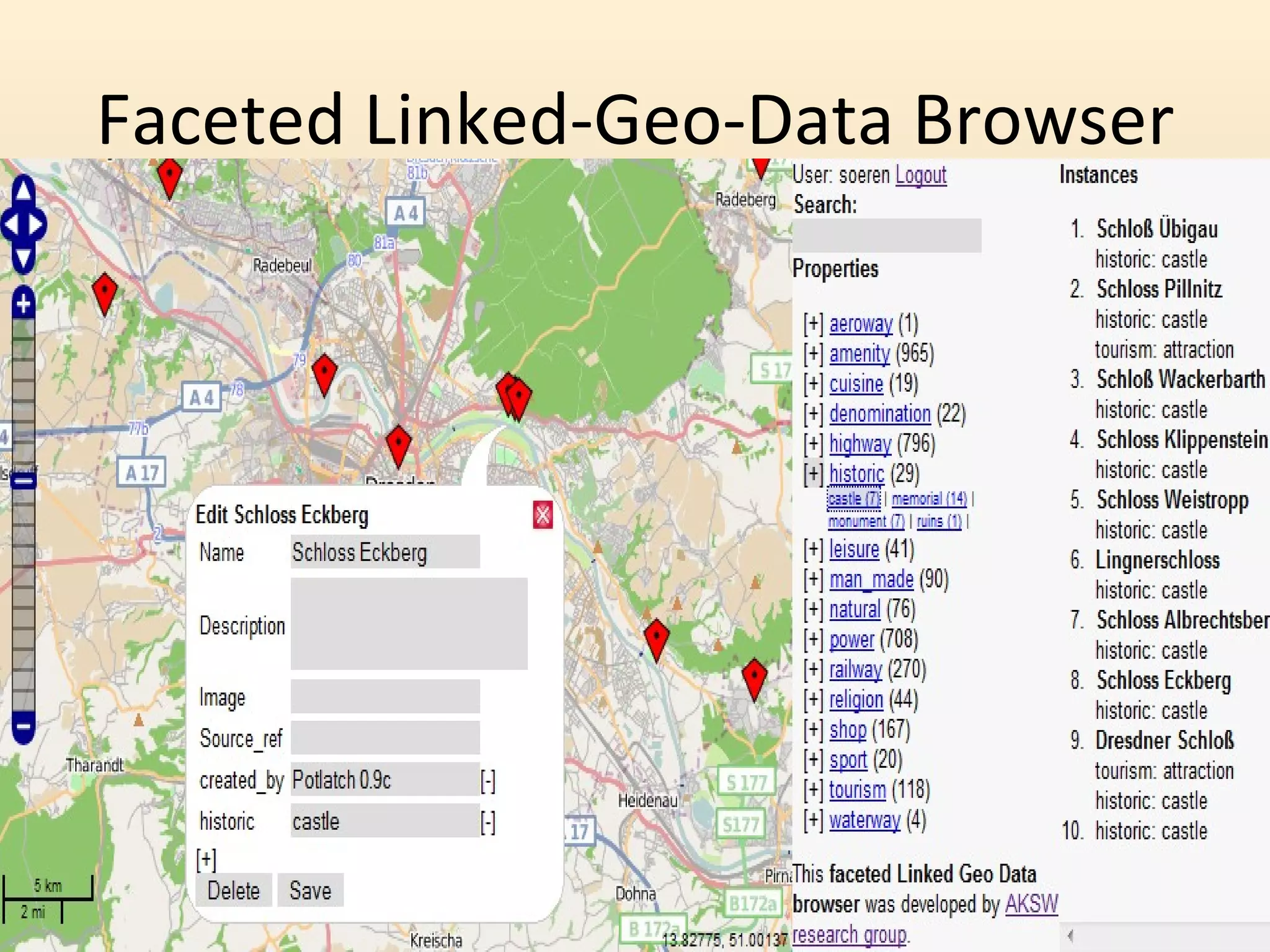Pan the map right with the arrow

tap(36, 224)
